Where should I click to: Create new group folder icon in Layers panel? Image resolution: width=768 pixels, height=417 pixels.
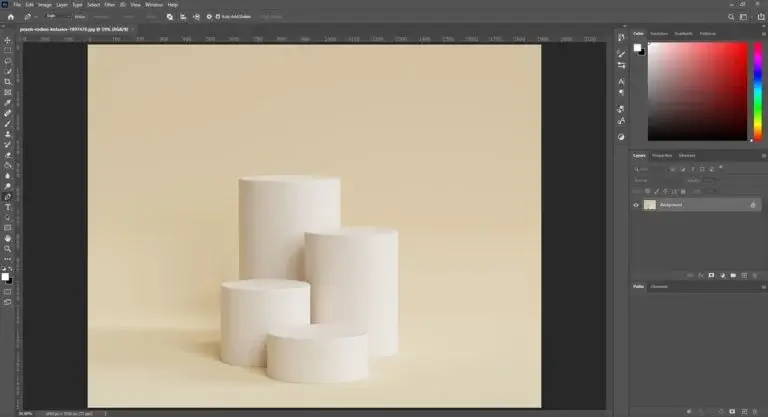coord(733,275)
